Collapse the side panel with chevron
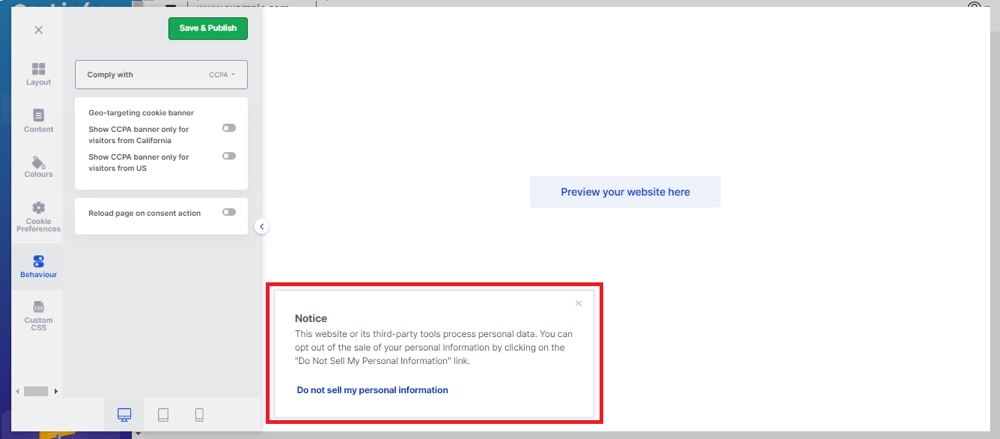 (x=261, y=226)
